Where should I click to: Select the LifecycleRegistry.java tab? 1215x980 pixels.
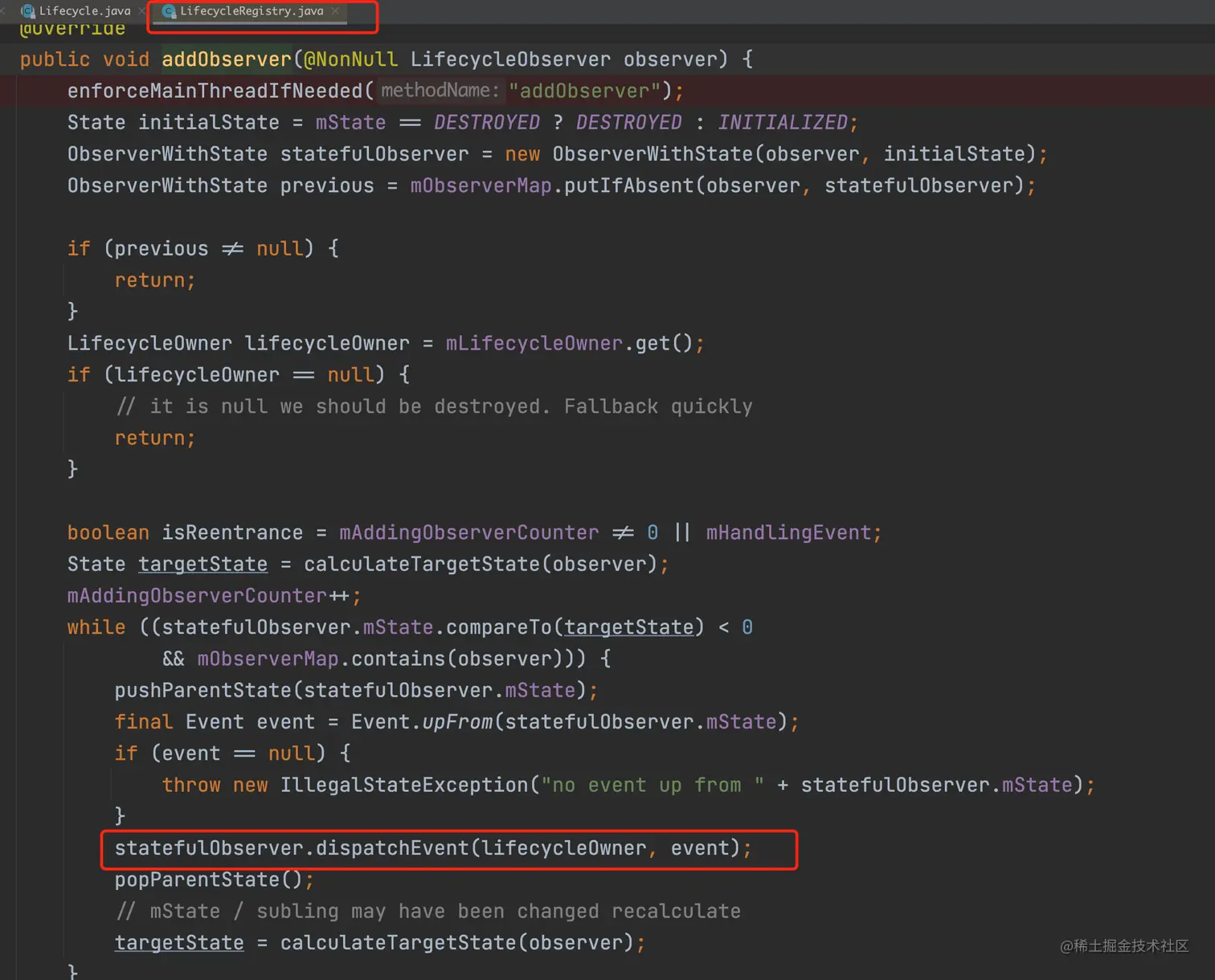pos(252,11)
